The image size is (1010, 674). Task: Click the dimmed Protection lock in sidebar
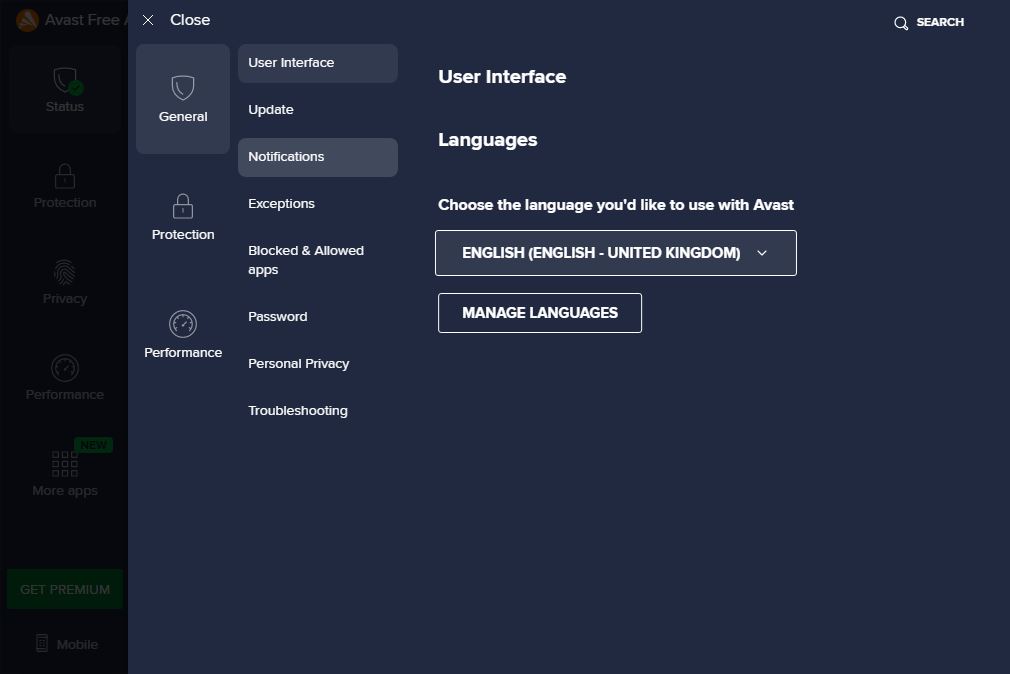click(x=64, y=176)
